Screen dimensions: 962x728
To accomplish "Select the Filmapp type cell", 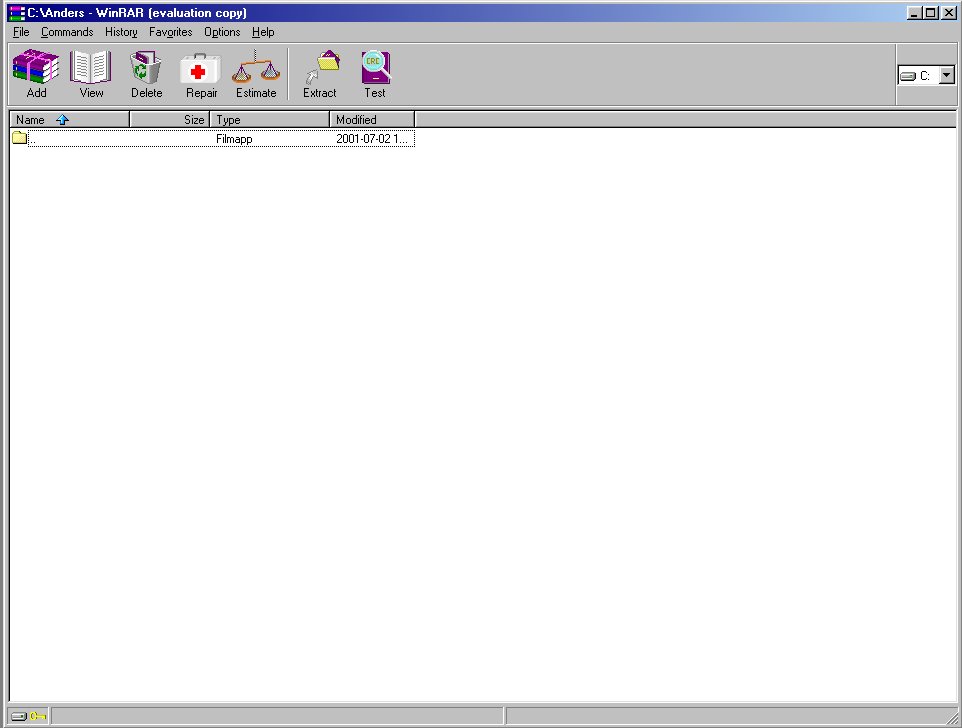I will [x=234, y=139].
